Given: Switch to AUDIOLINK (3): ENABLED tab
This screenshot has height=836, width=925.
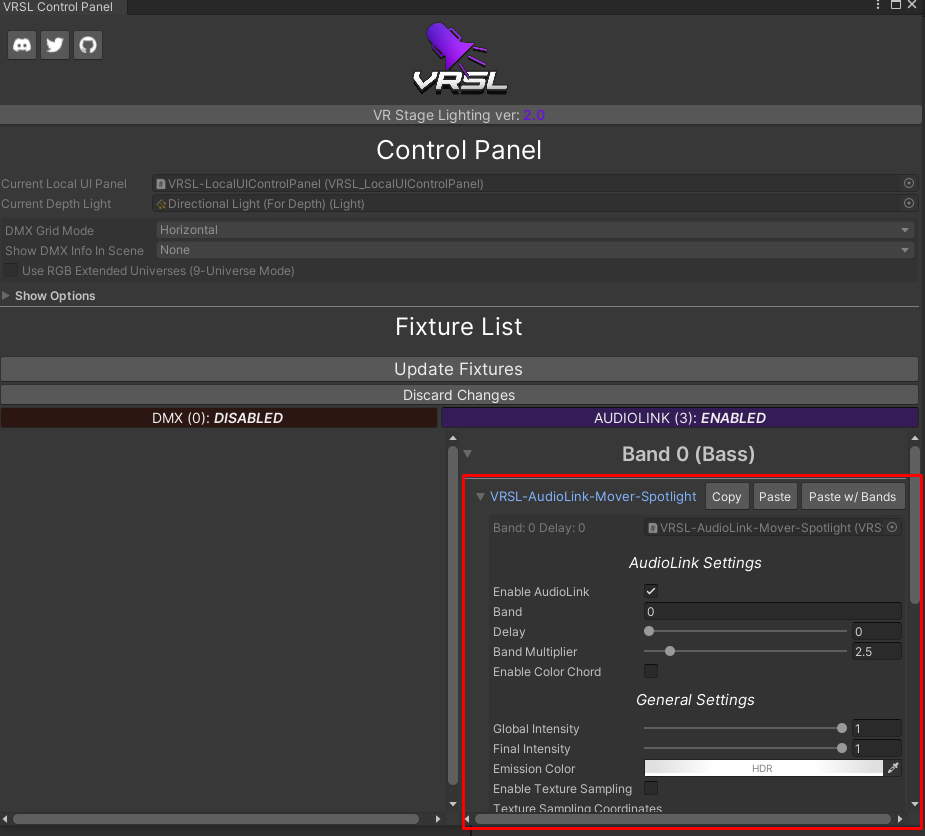Looking at the screenshot, I should point(680,418).
